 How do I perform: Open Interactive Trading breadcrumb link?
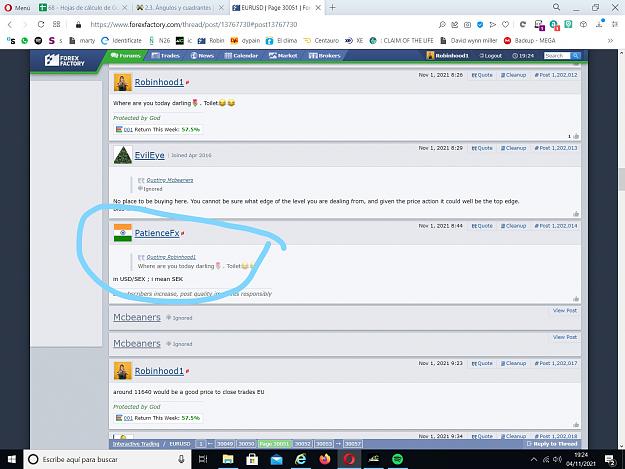point(136,444)
